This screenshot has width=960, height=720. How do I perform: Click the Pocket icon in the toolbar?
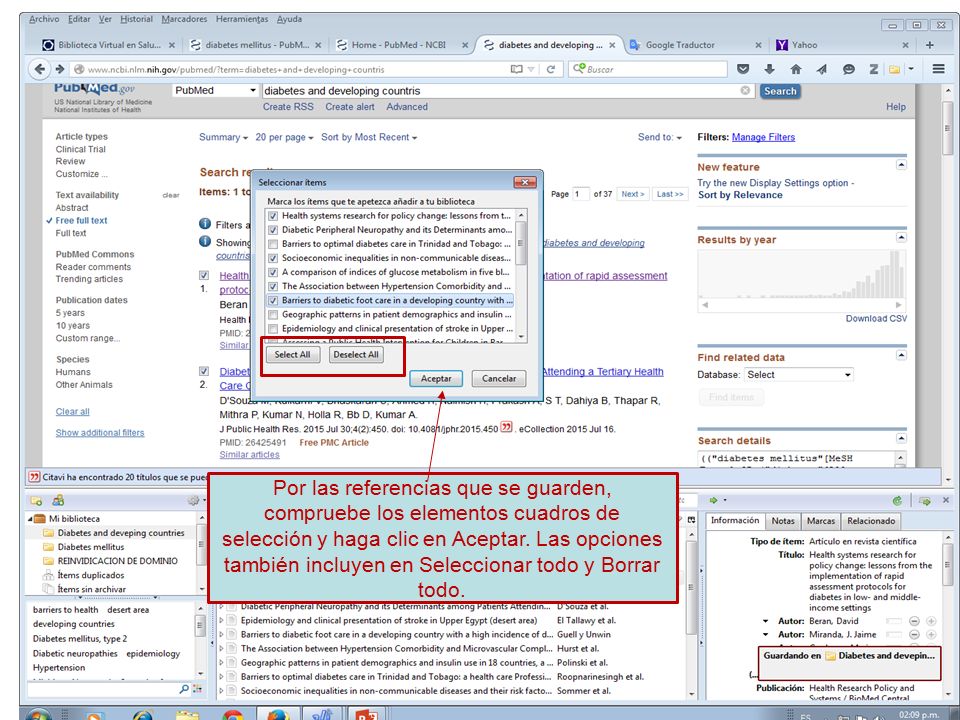point(743,69)
